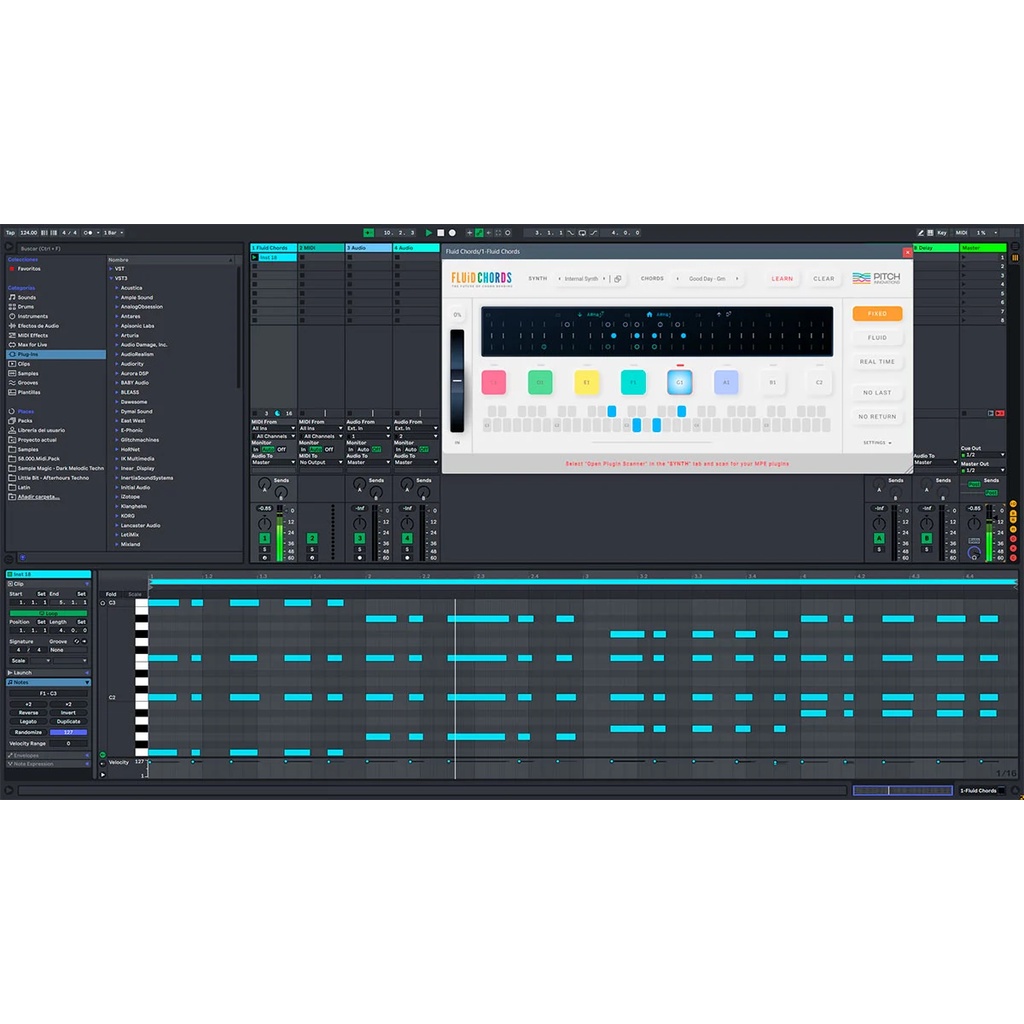
Task: Toggle the Draw Mode pencil icon
Action: point(920,232)
